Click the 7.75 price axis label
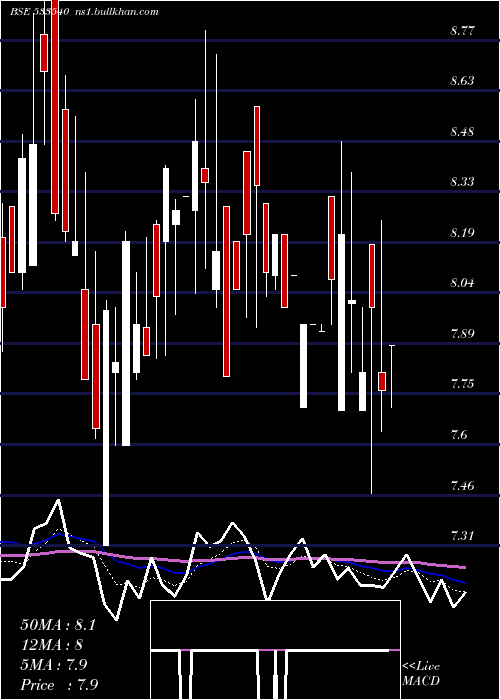Screen dimensions: 500x700 click(x=462, y=383)
